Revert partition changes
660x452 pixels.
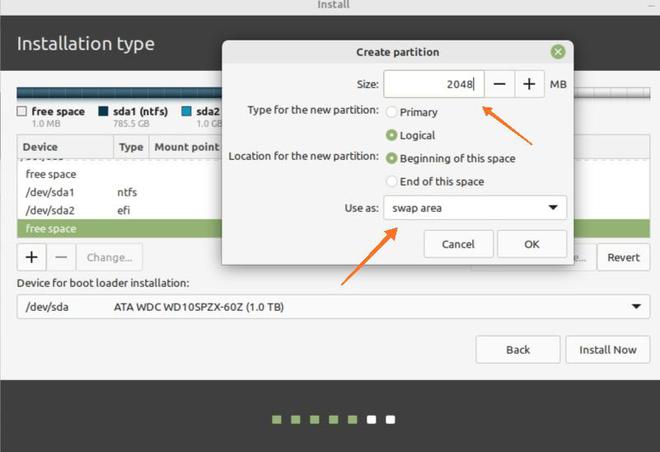coord(623,257)
